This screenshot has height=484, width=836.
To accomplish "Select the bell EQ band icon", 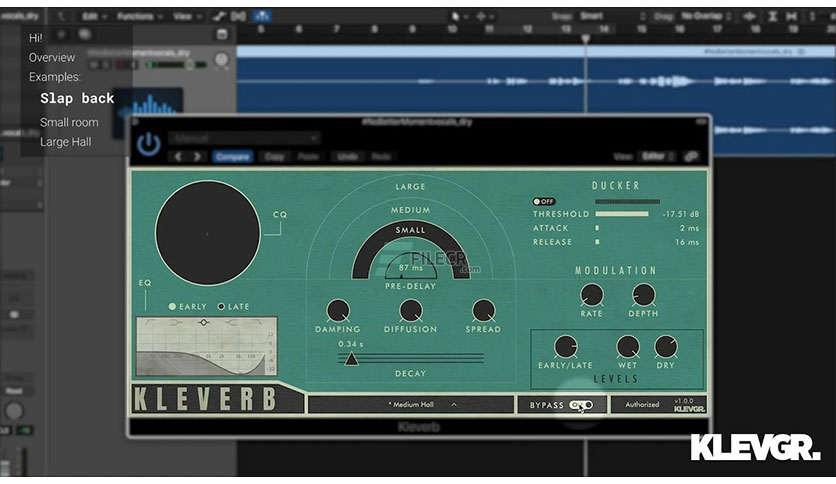I will click(203, 322).
